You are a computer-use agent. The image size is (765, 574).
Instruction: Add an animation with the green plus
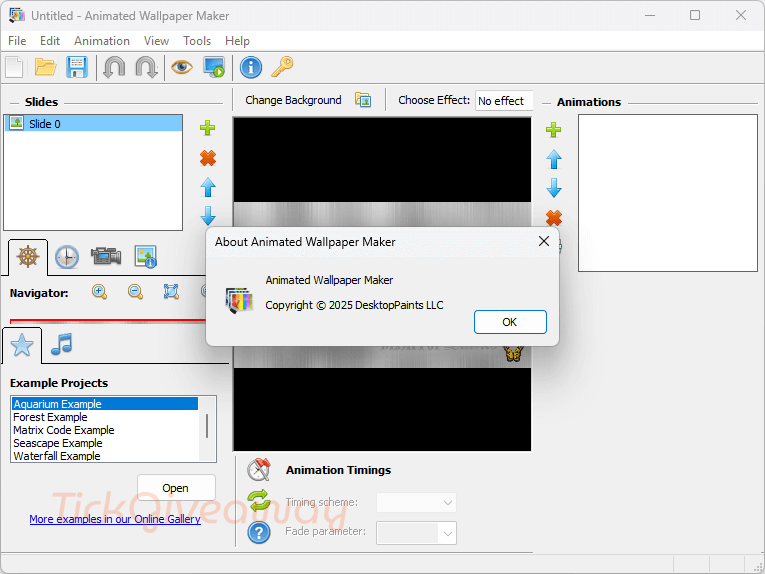[553, 130]
